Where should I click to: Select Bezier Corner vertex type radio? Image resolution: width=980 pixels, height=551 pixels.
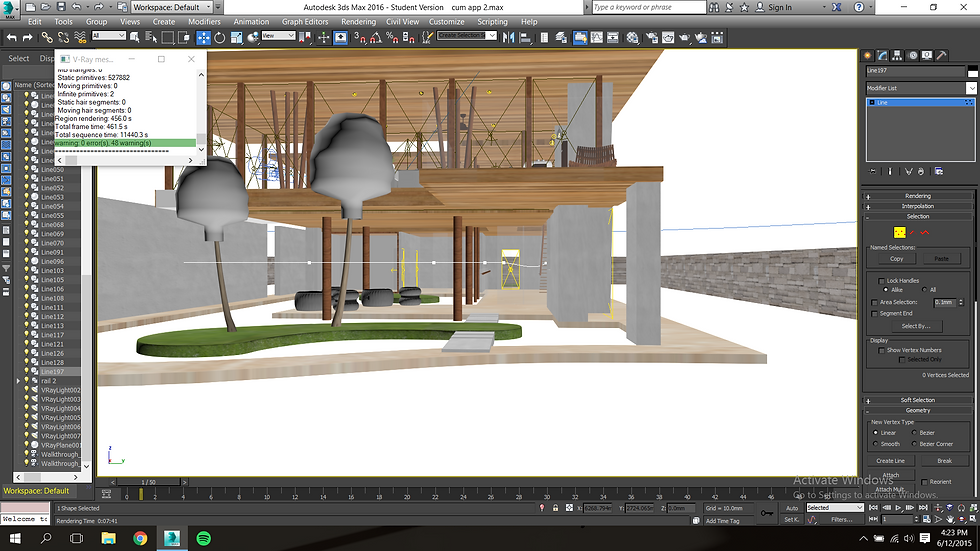coord(914,444)
